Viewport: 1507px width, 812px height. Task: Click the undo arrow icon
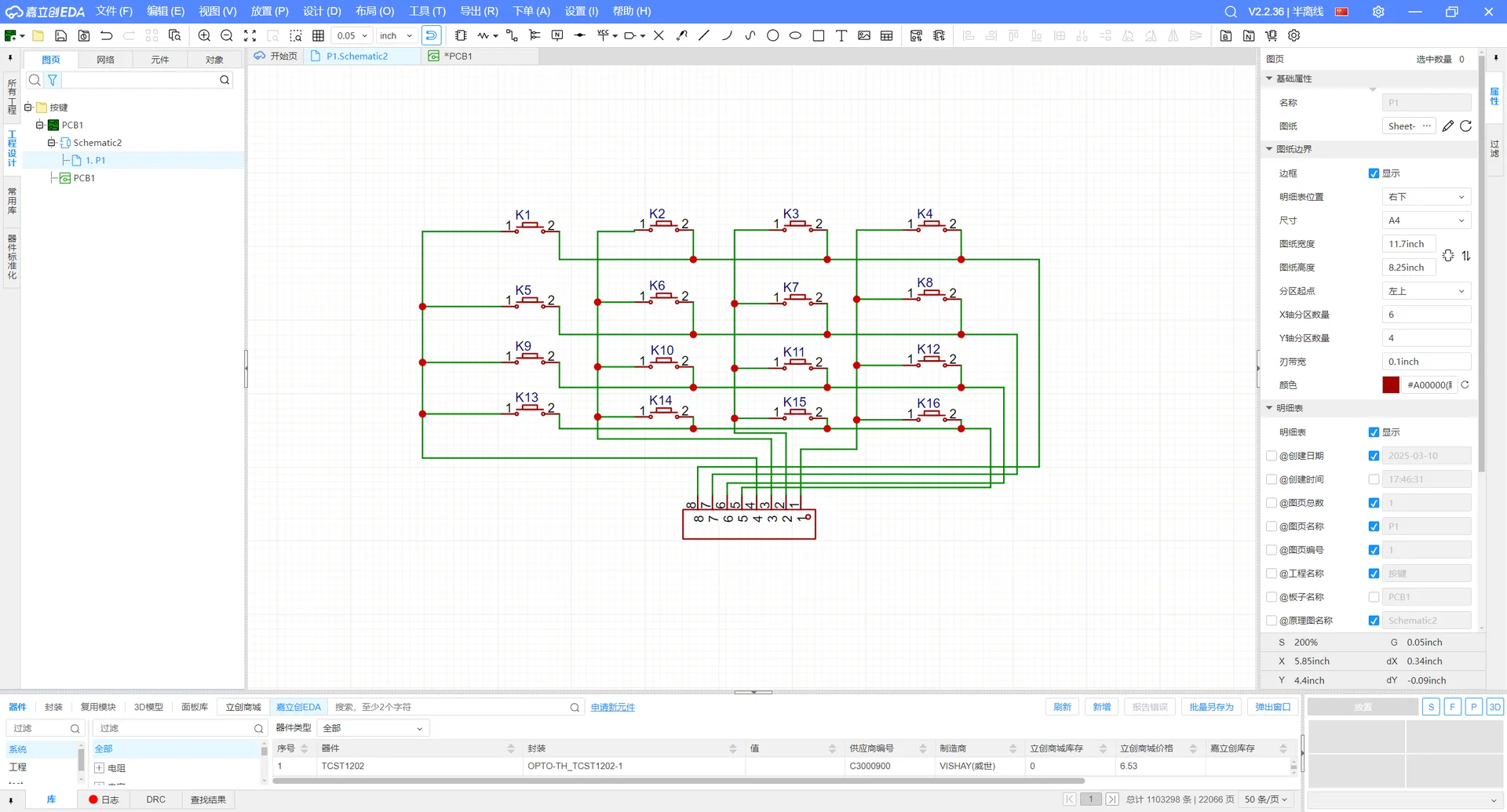click(107, 35)
